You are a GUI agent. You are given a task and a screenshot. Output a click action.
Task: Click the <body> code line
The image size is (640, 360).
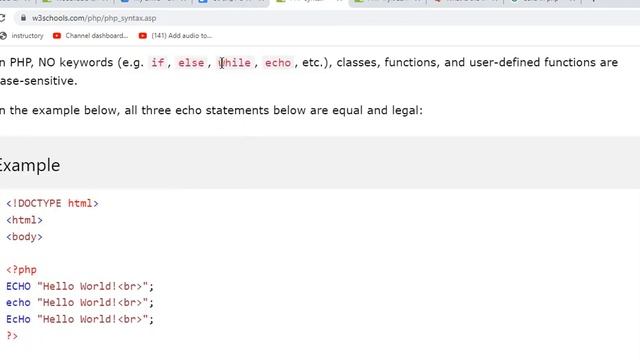pyautogui.click(x=24, y=237)
